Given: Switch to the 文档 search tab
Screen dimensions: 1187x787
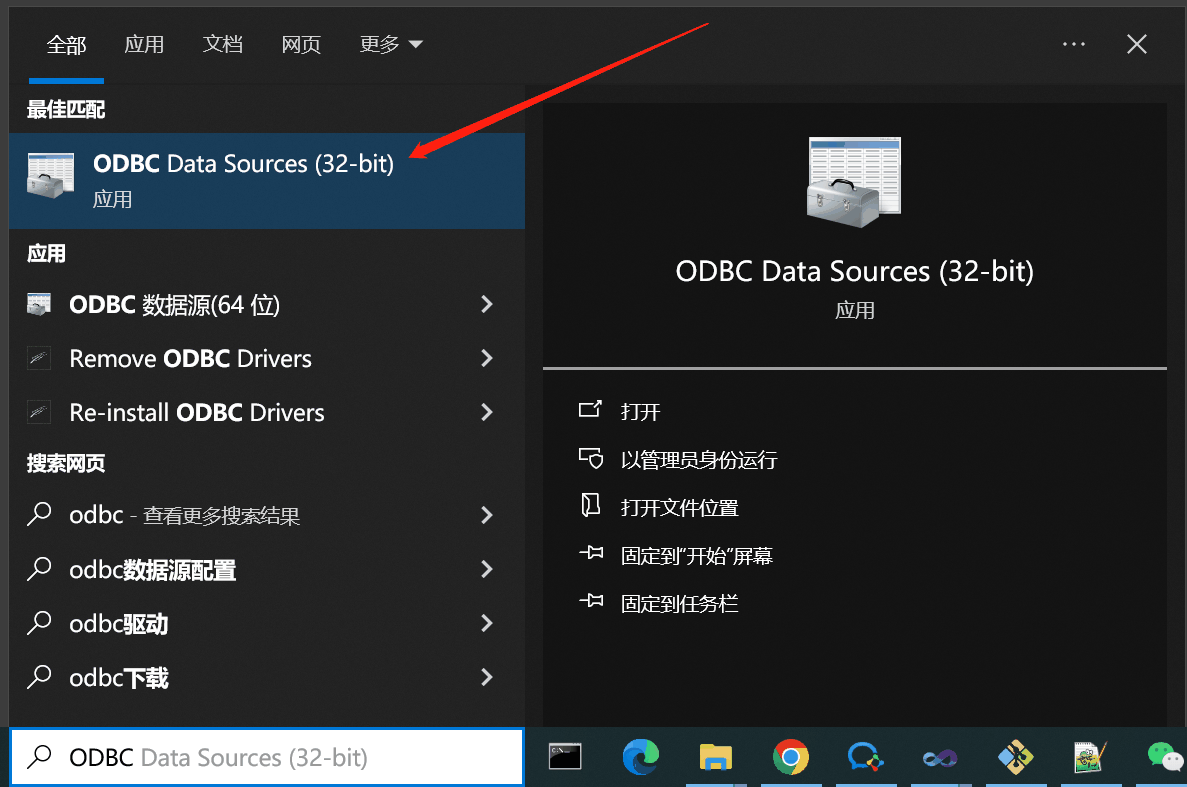Looking at the screenshot, I should point(223,45).
